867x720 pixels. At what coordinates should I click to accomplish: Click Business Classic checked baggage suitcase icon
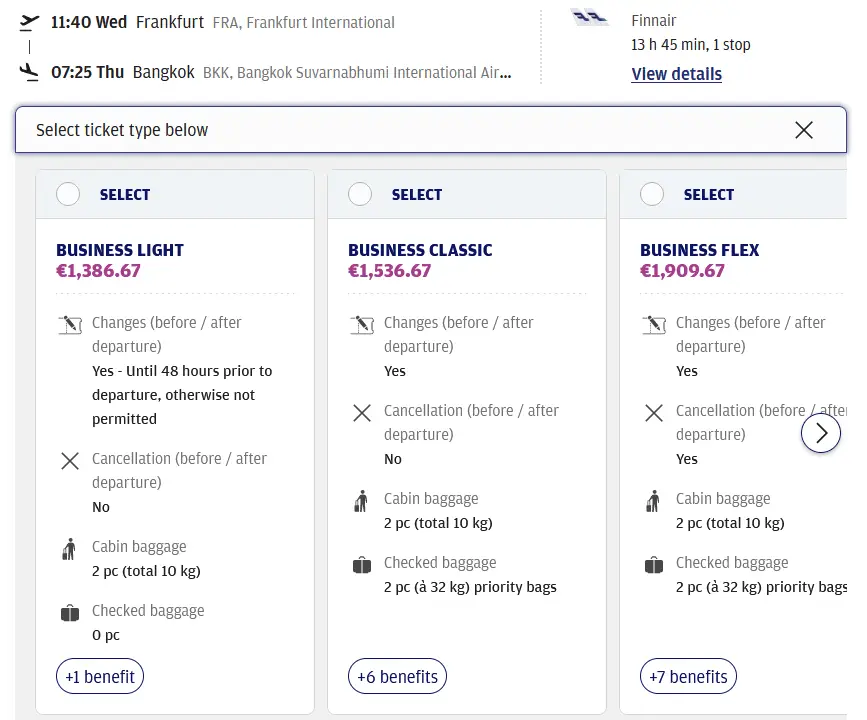pyautogui.click(x=361, y=565)
